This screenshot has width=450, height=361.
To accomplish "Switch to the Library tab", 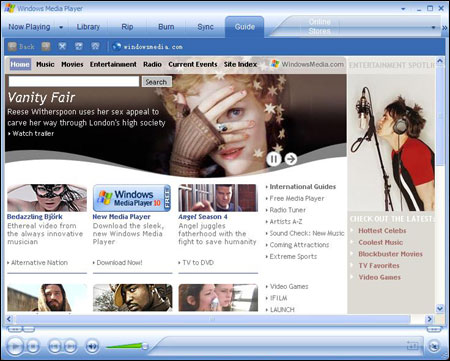I will [88, 27].
